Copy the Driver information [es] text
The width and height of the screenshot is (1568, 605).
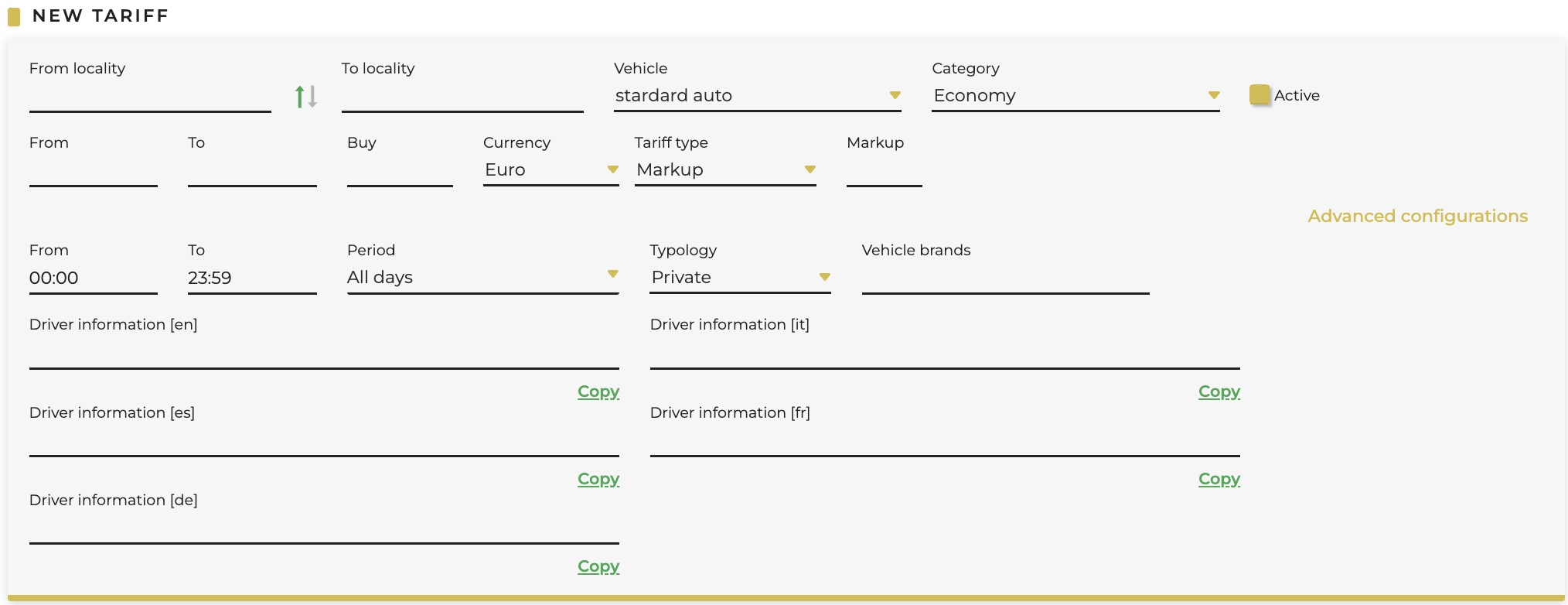tap(598, 479)
